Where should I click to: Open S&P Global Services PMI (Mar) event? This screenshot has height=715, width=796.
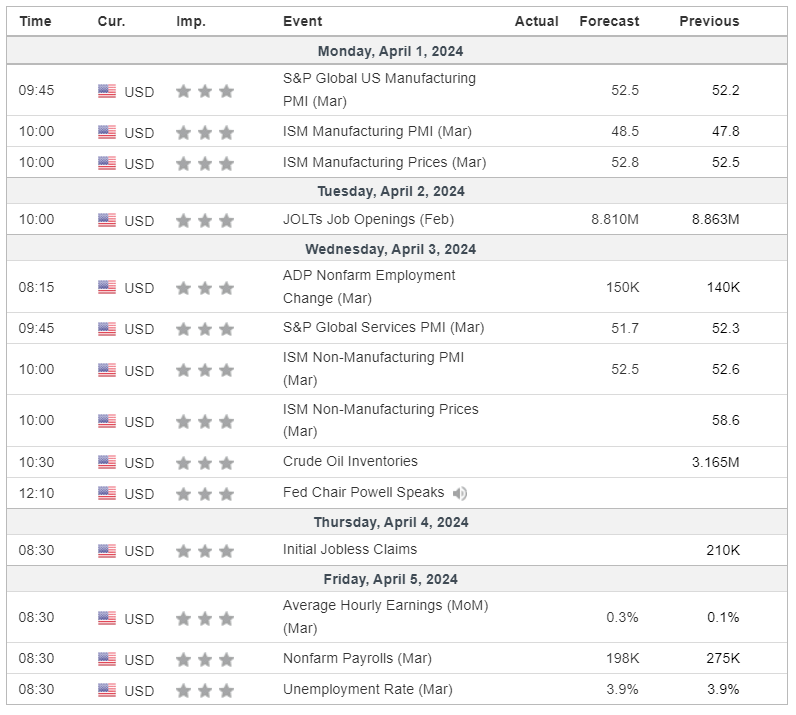click(x=383, y=328)
